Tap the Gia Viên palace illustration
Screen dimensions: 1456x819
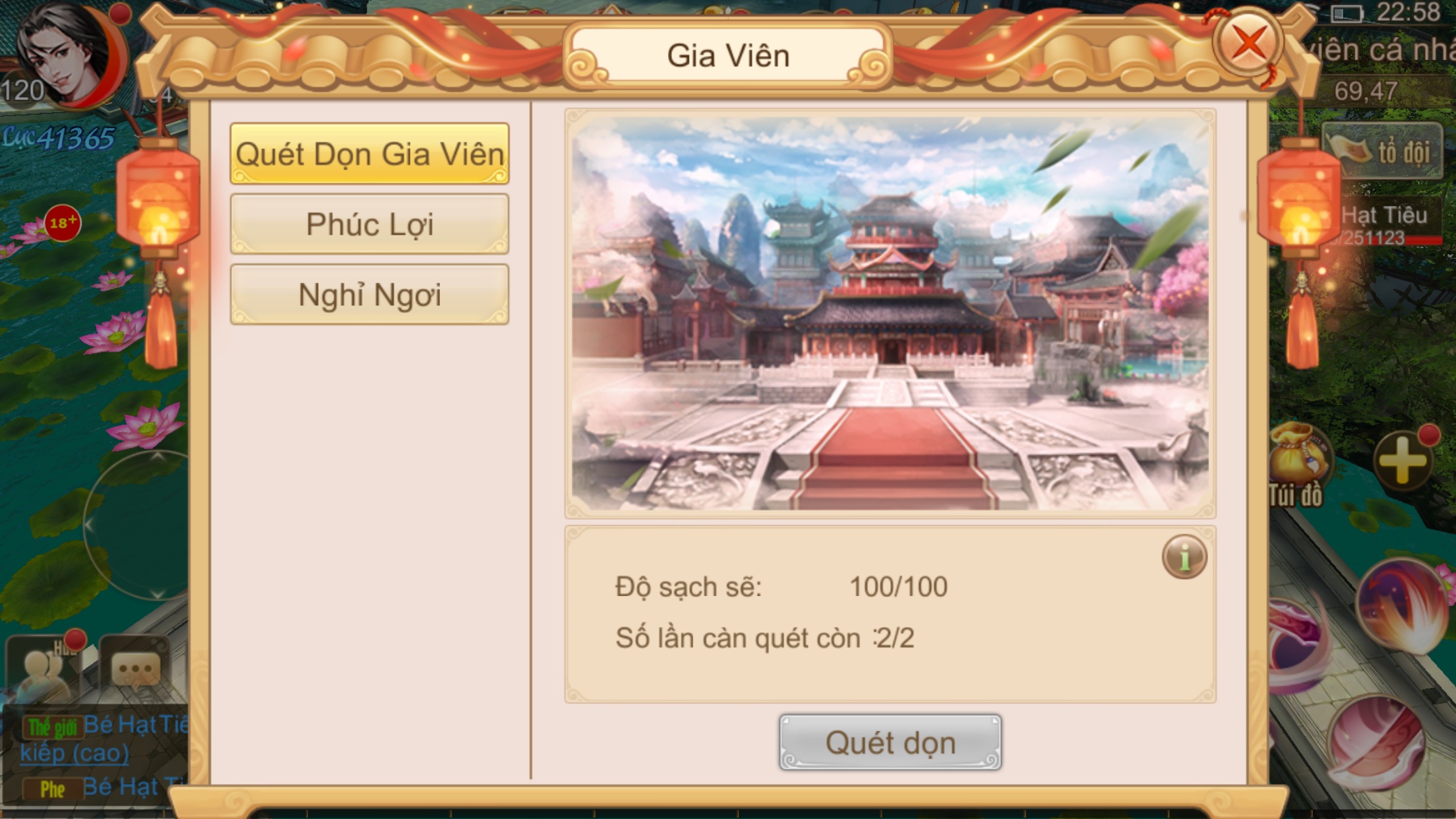click(890, 314)
